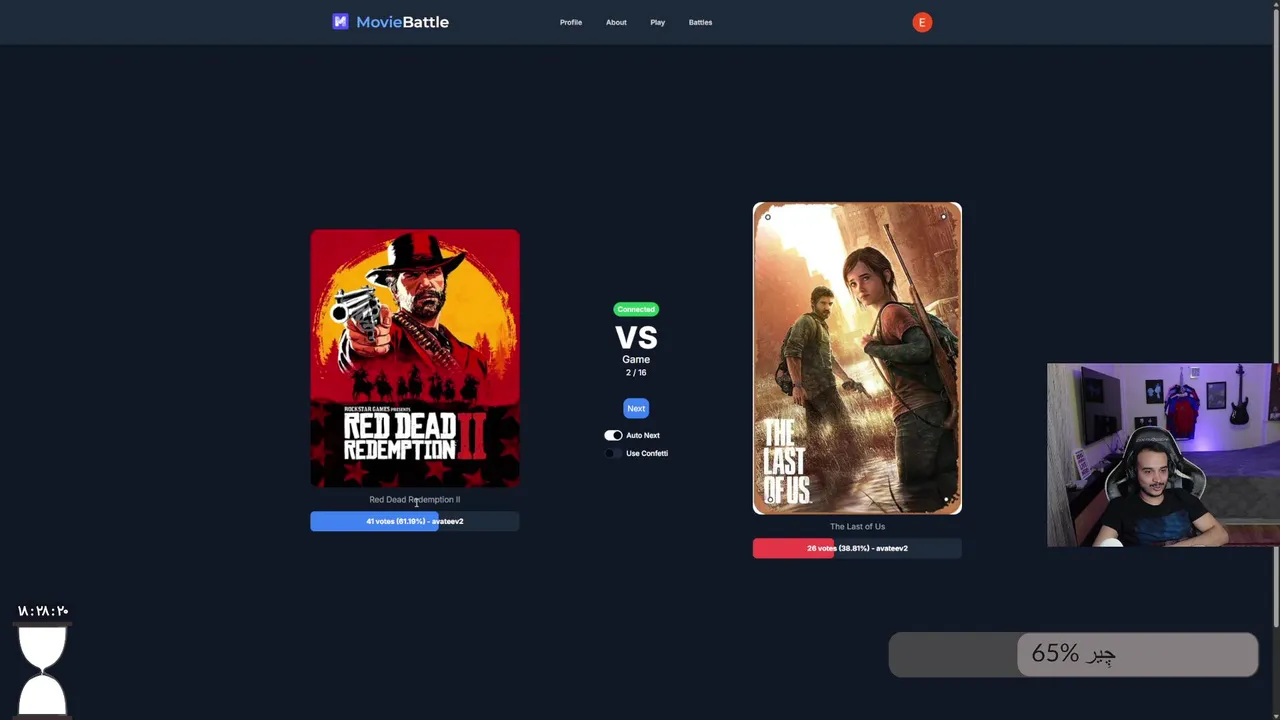Open the Profile menu item
The height and width of the screenshot is (720, 1280).
pos(571,22)
